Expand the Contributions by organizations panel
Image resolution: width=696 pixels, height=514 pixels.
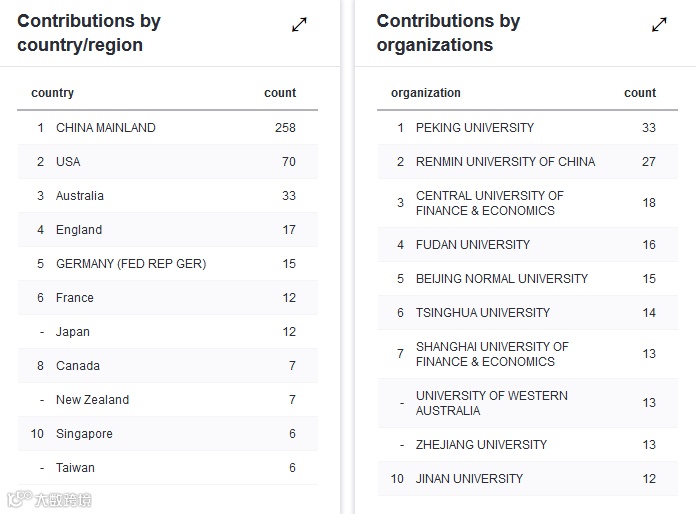point(659,25)
